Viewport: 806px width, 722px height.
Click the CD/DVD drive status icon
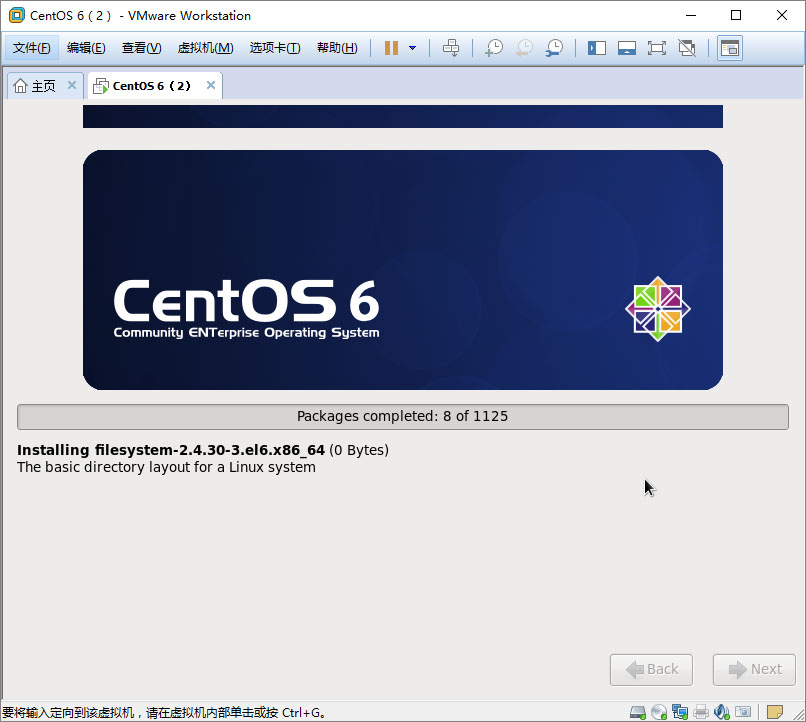pyautogui.click(x=658, y=712)
